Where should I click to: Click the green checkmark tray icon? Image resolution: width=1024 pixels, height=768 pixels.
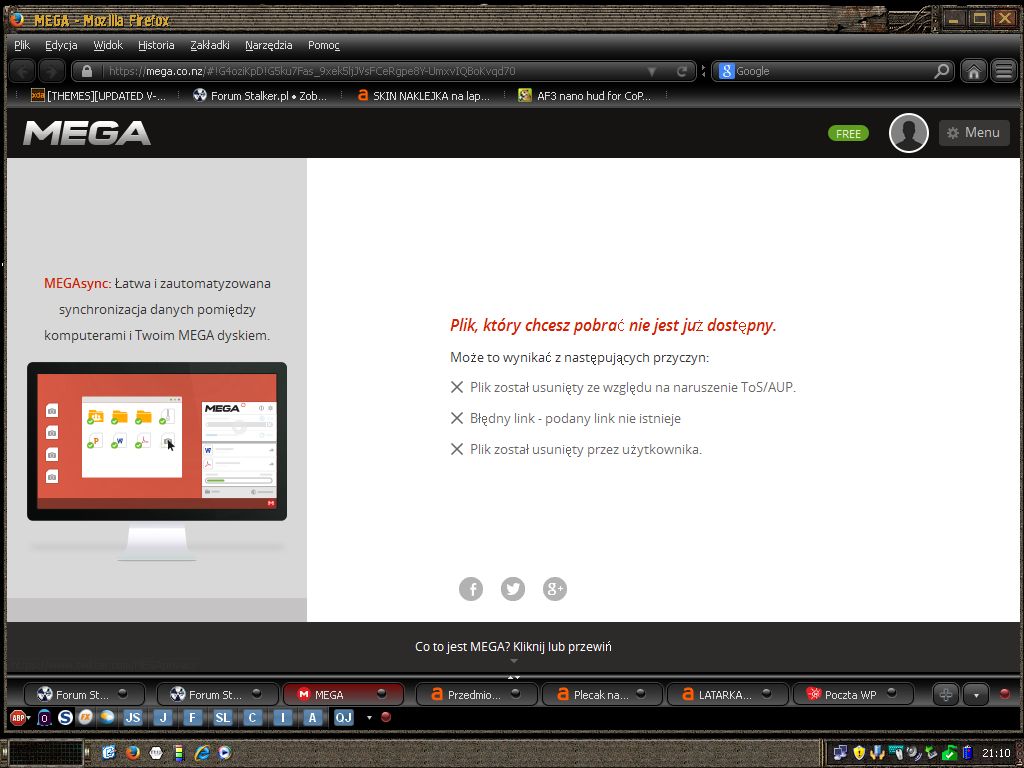click(x=950, y=752)
